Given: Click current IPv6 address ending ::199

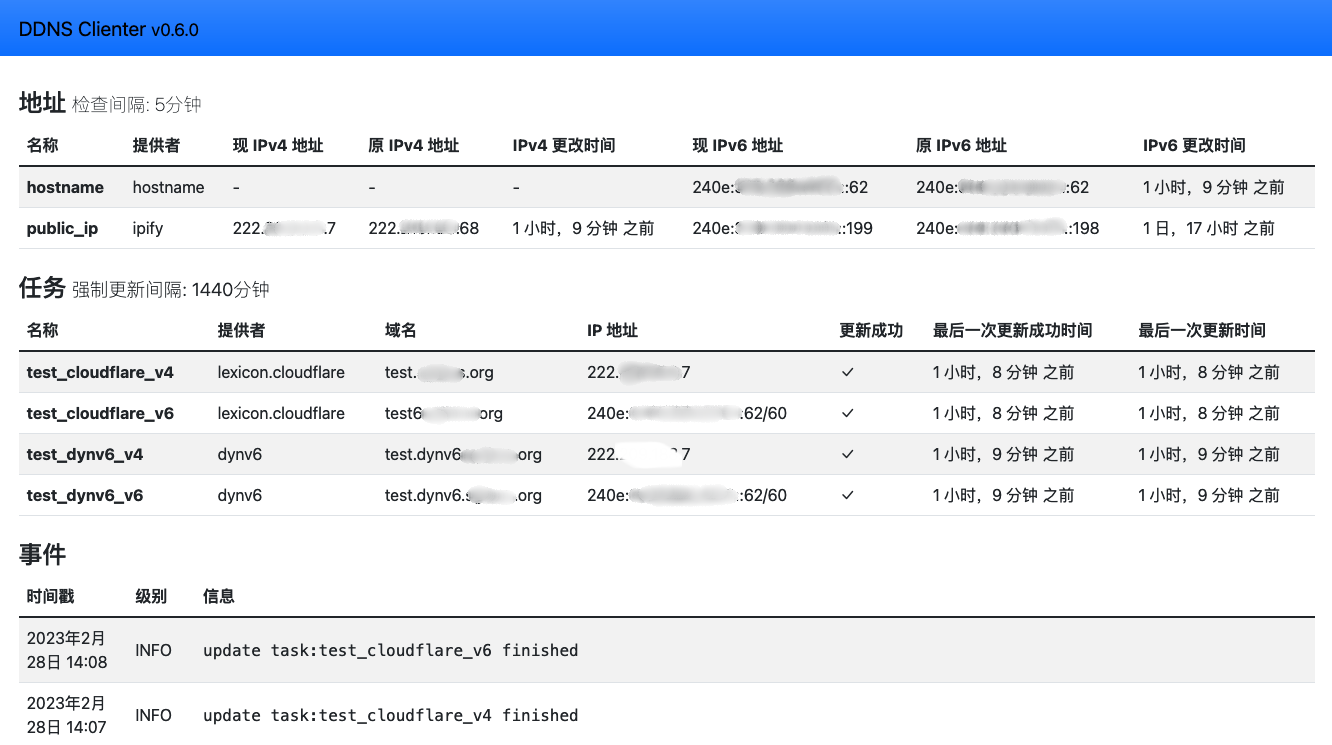Looking at the screenshot, I should tap(783, 228).
